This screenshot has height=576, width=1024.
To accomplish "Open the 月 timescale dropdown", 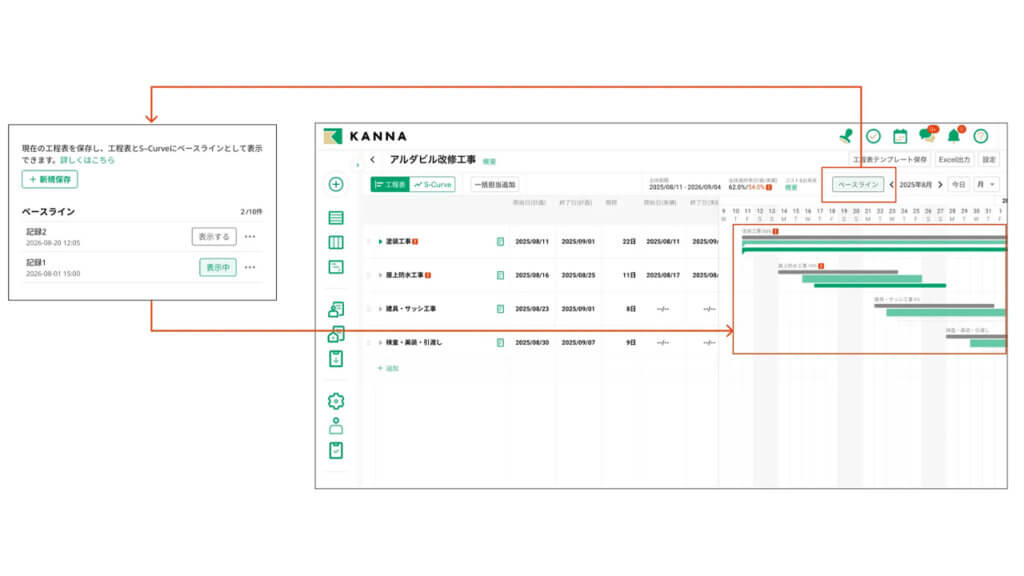I will [x=985, y=185].
